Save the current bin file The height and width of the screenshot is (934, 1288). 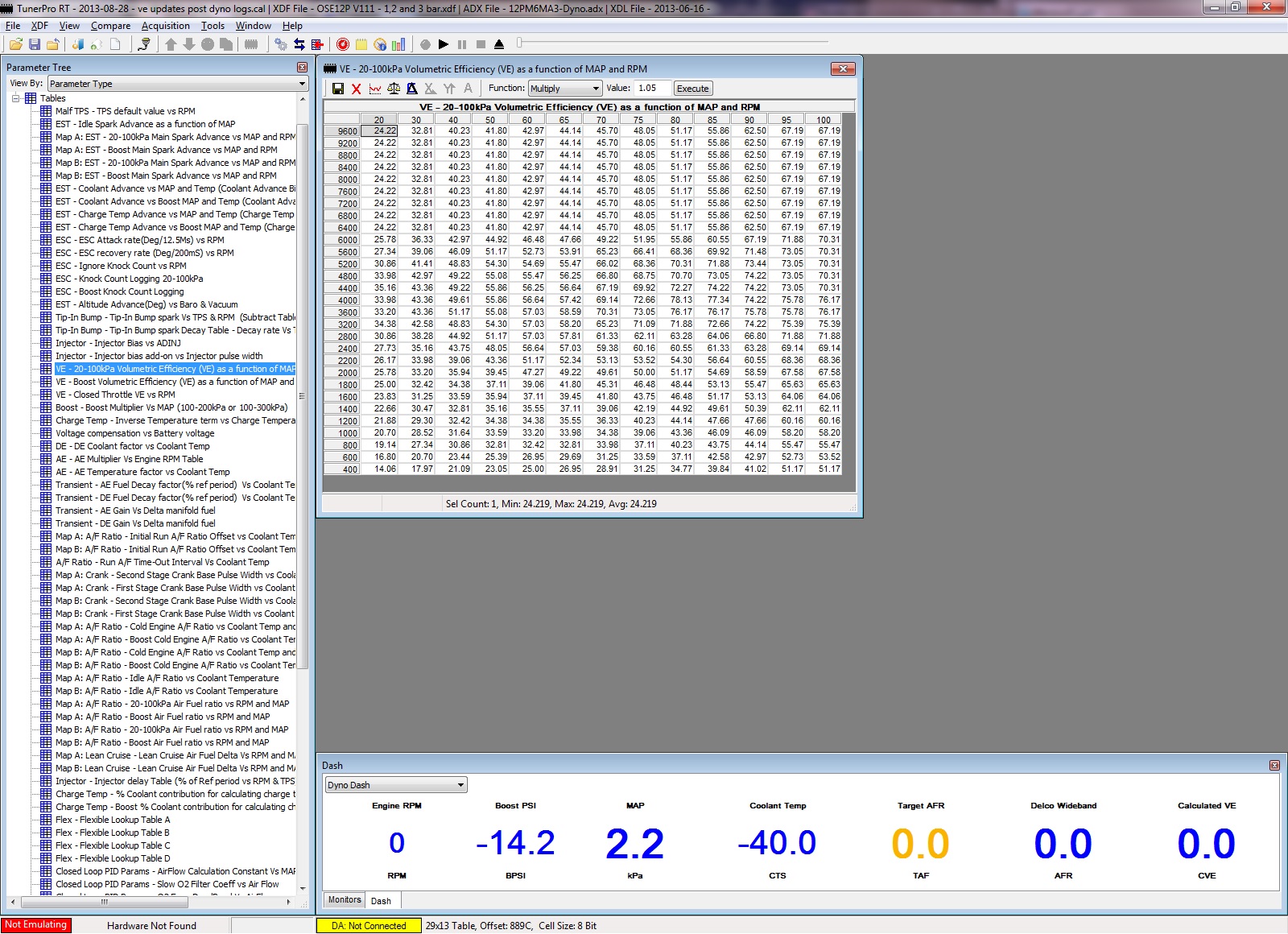(x=35, y=44)
